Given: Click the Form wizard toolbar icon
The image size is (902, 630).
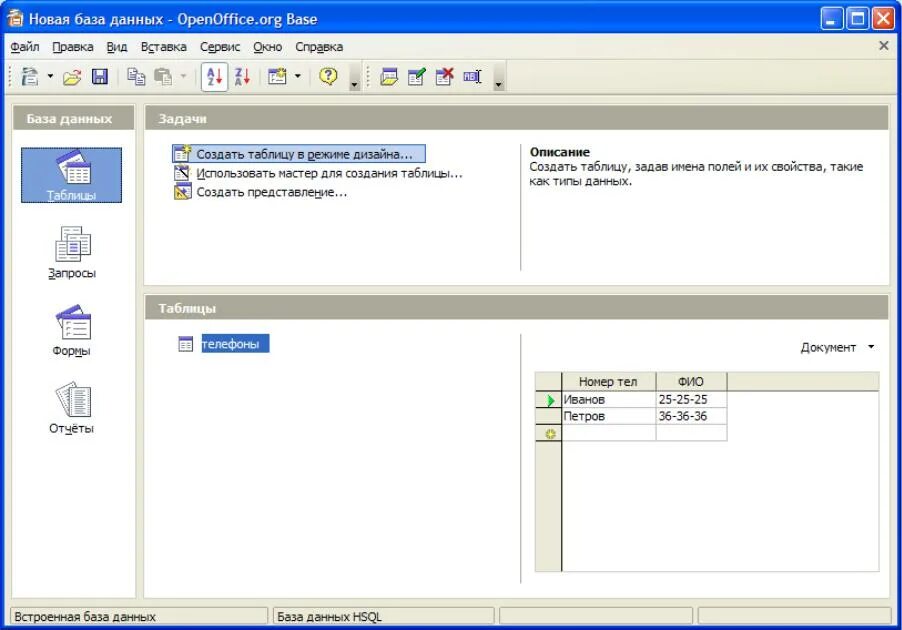Looking at the screenshot, I should (x=277, y=77).
